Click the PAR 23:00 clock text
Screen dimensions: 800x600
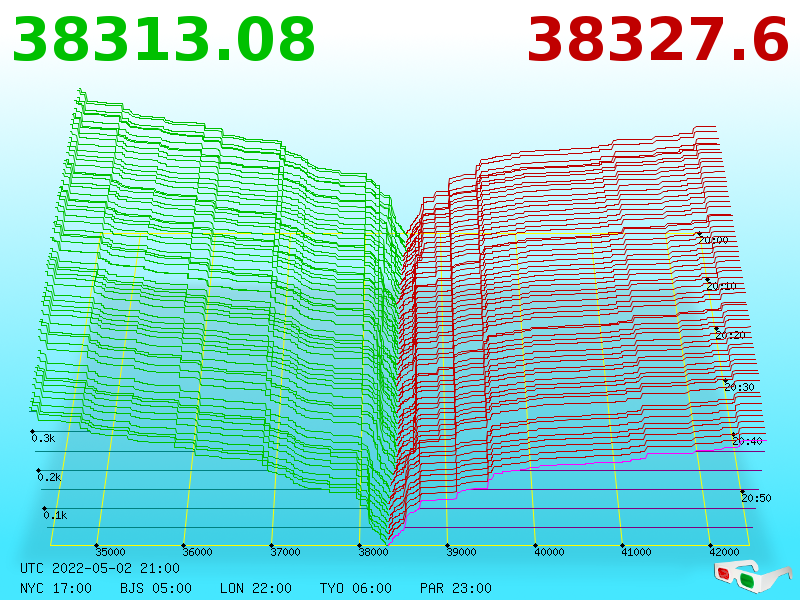click(456, 588)
